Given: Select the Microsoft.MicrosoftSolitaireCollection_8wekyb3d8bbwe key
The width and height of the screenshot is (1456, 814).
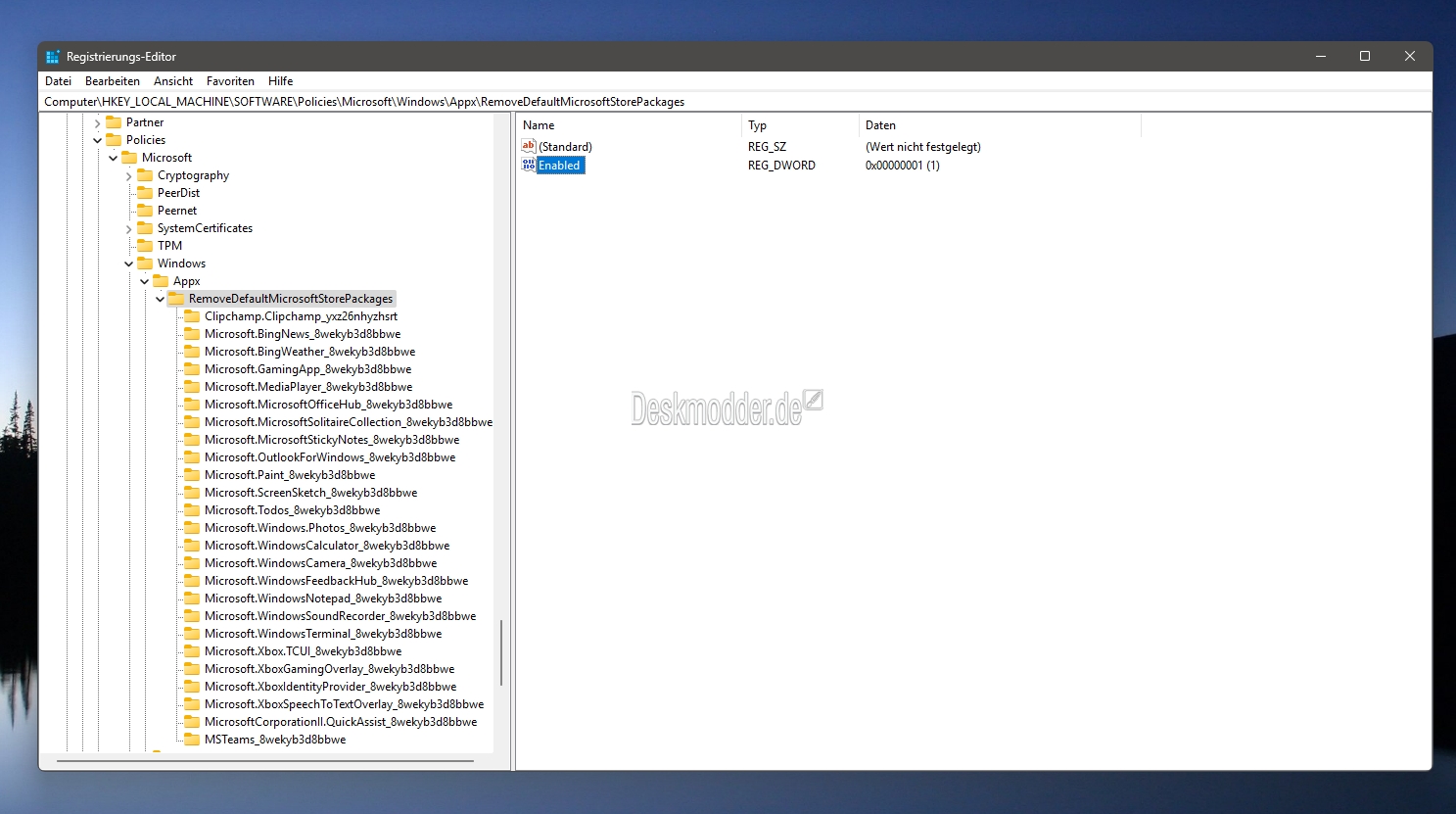Looking at the screenshot, I should (x=349, y=422).
